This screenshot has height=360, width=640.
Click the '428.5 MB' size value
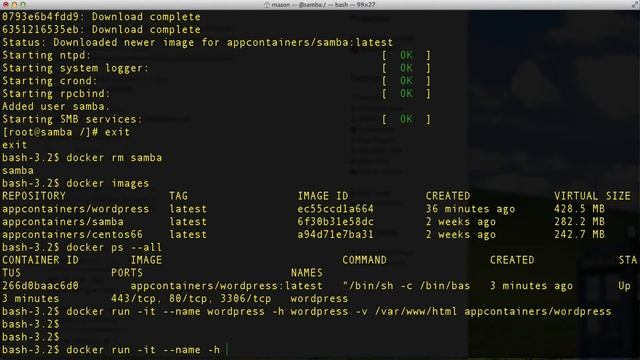pos(579,209)
